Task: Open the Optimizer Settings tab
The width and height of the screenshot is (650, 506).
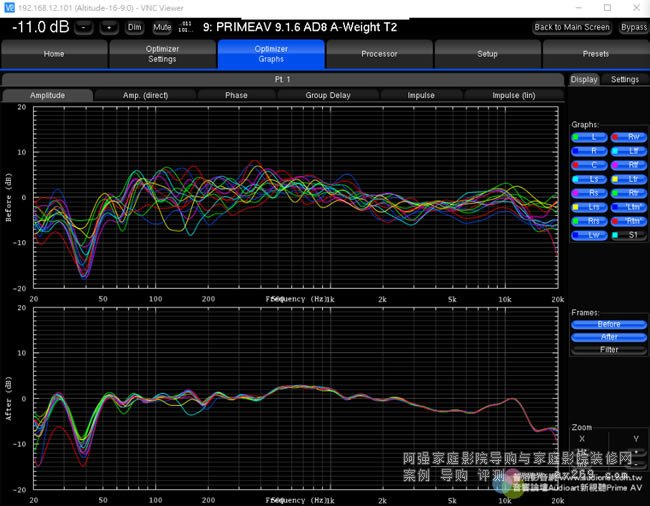Action: [x=162, y=54]
